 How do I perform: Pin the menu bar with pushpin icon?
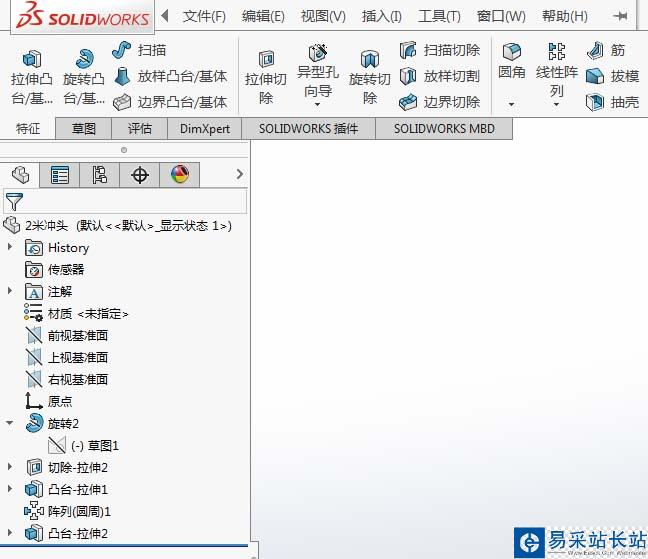[x=620, y=16]
